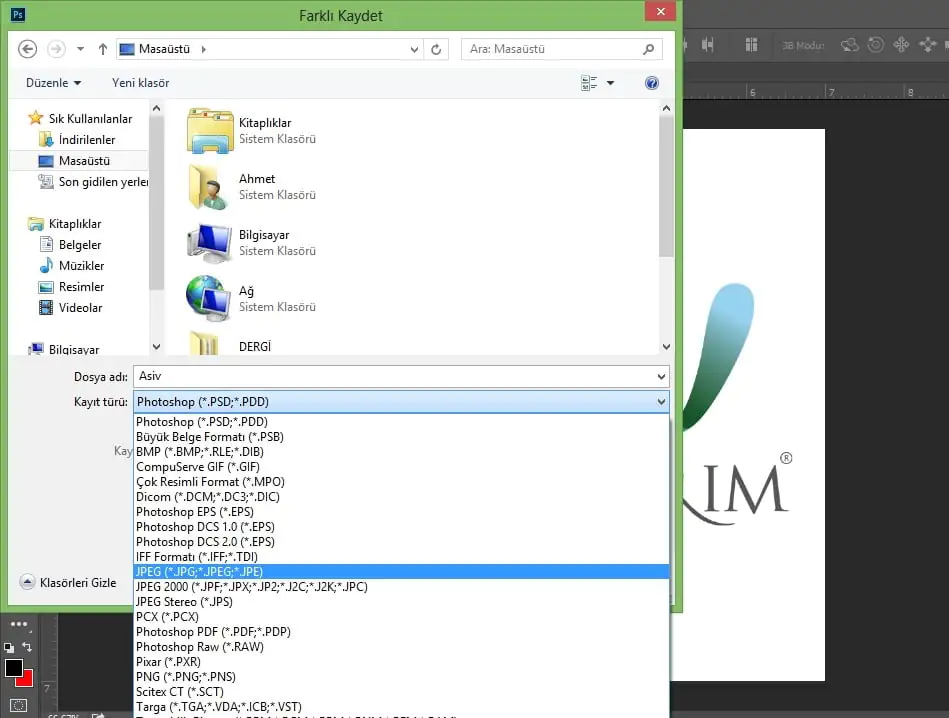Click the red background color swatch

[x=25, y=679]
